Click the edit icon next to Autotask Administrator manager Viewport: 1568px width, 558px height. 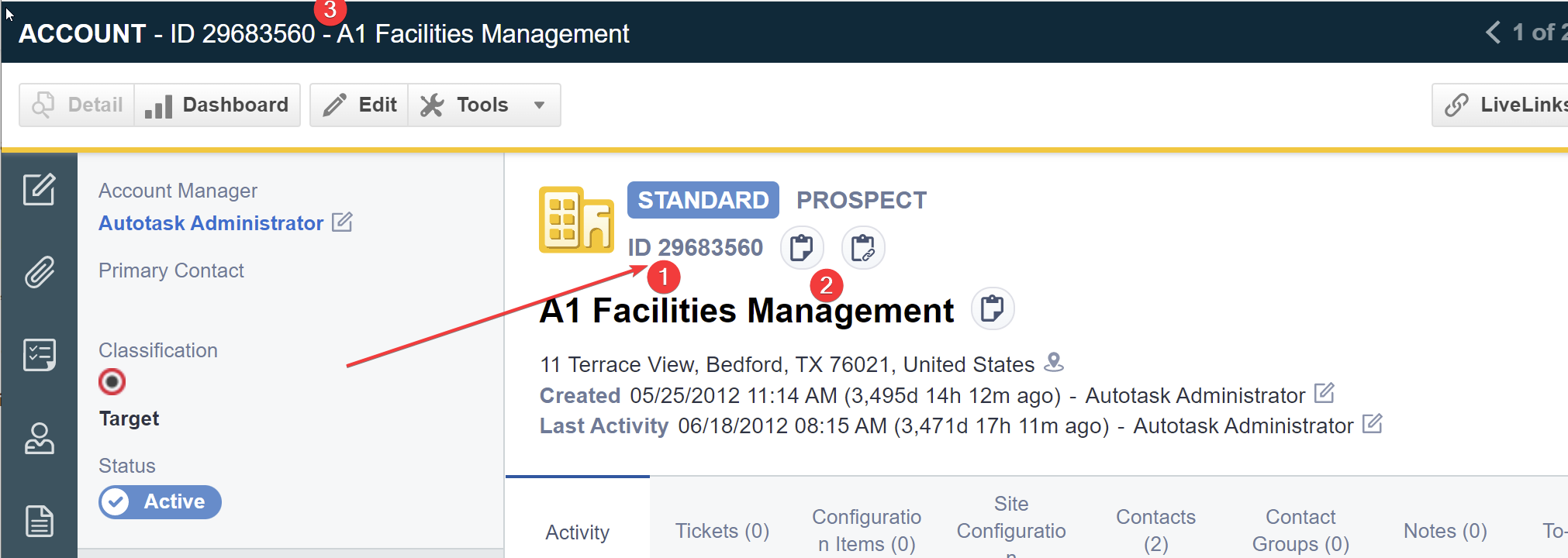[x=342, y=222]
